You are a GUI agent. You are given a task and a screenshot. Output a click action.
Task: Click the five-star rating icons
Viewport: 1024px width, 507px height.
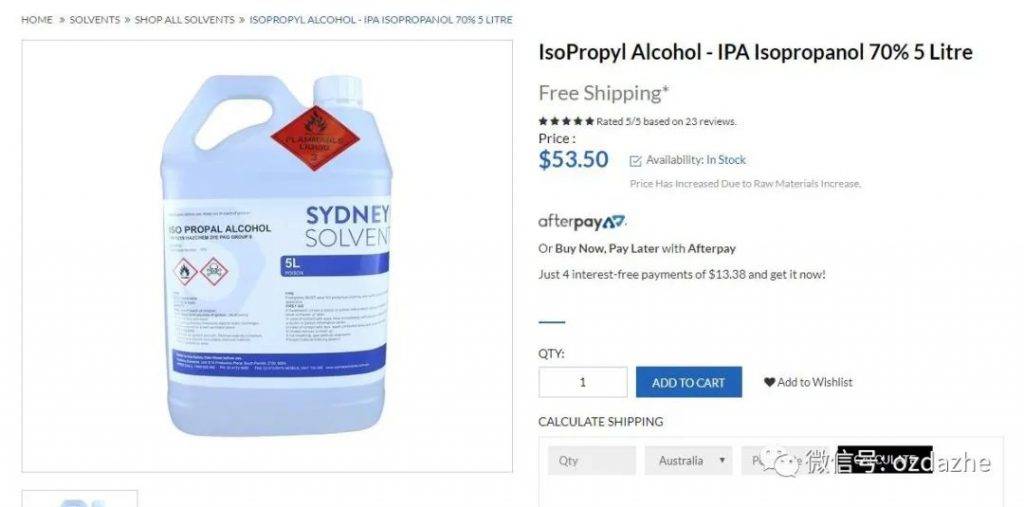(x=566, y=121)
